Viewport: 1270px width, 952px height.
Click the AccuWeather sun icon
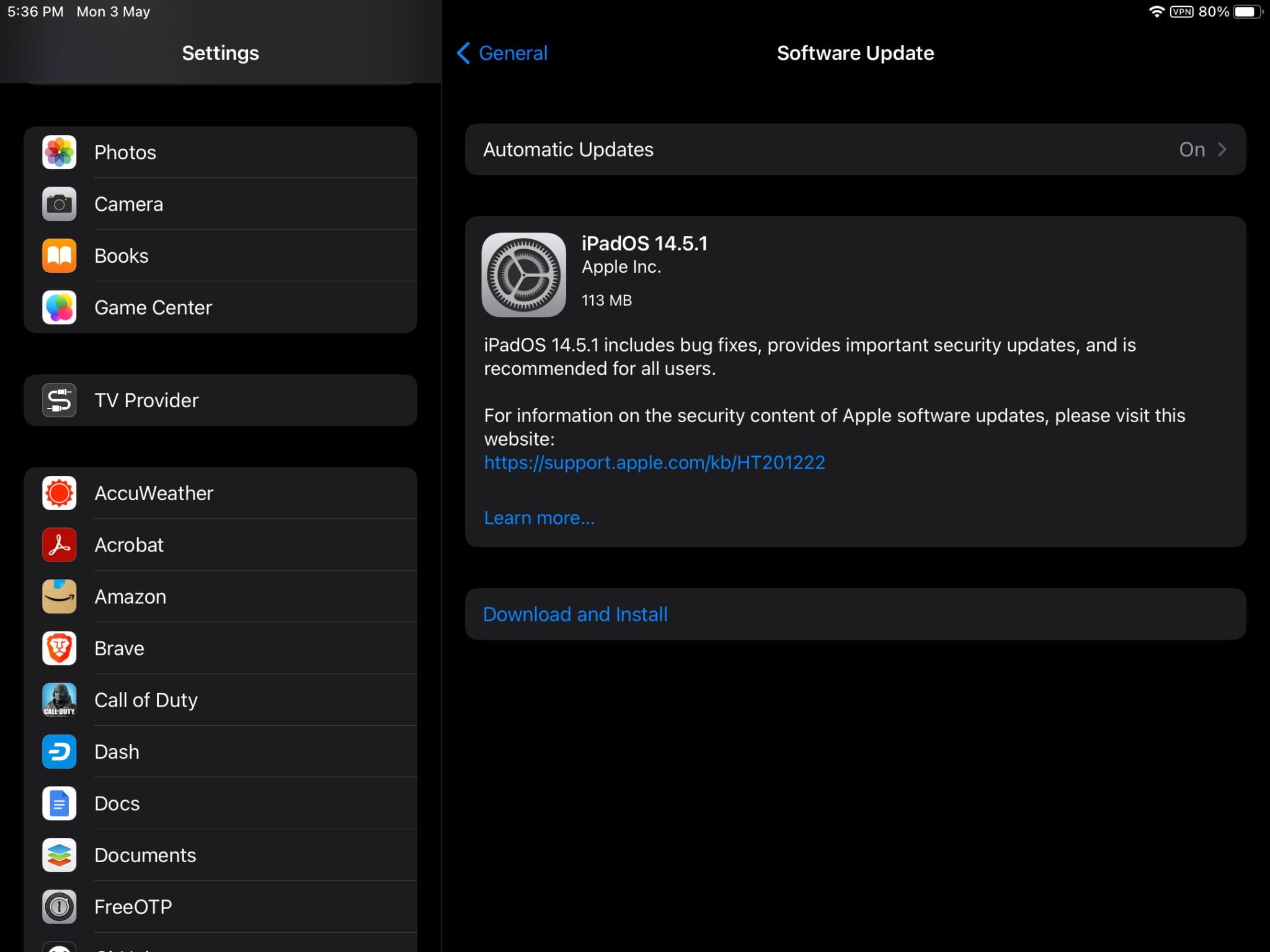tap(59, 493)
